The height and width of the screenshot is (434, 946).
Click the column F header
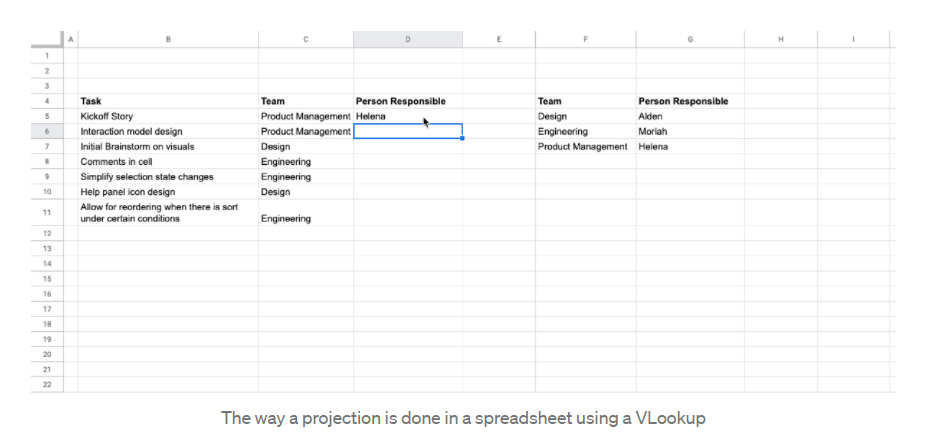[585, 39]
